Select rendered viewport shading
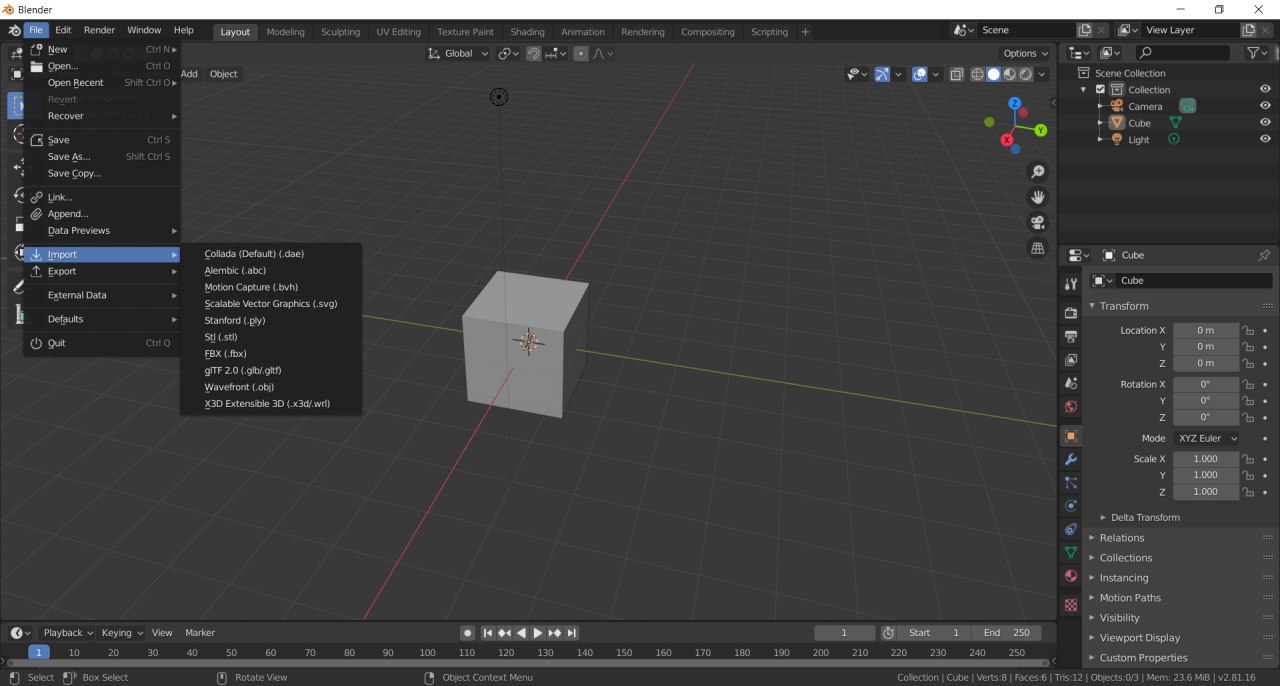The image size is (1280, 686). (1026, 74)
